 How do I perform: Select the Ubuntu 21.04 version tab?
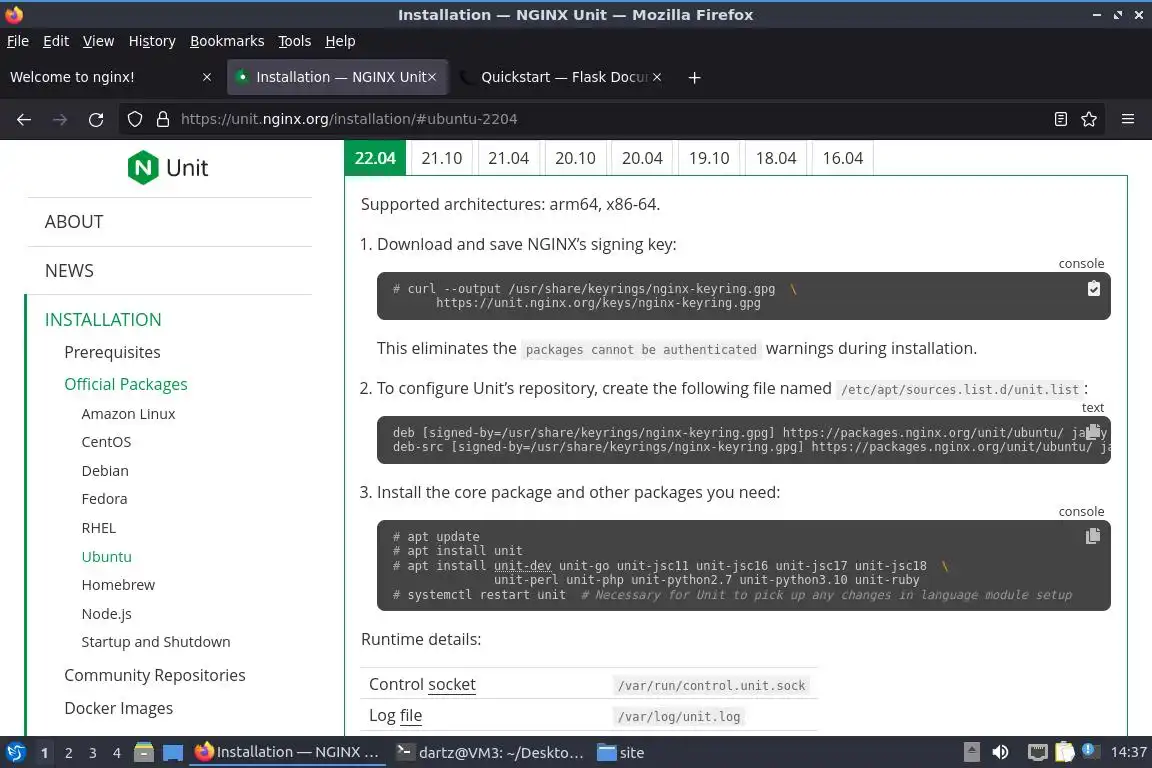pyautogui.click(x=508, y=158)
